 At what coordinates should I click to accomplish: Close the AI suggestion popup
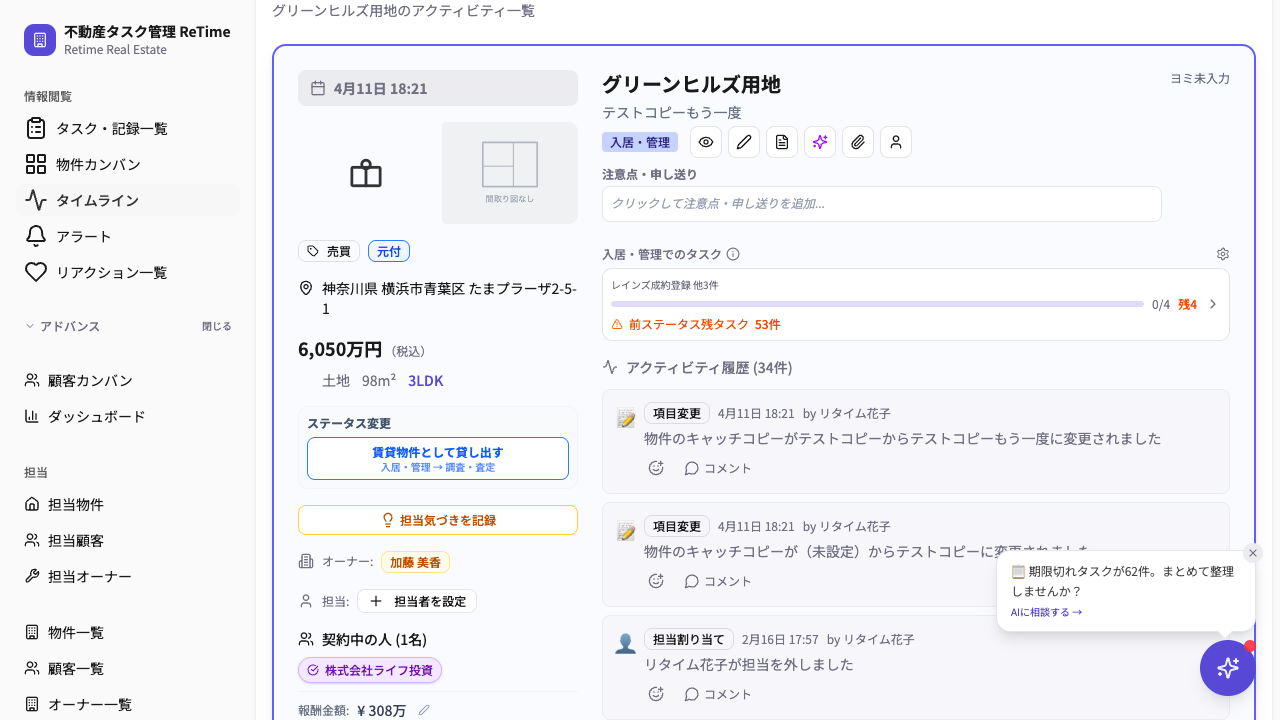[1253, 553]
